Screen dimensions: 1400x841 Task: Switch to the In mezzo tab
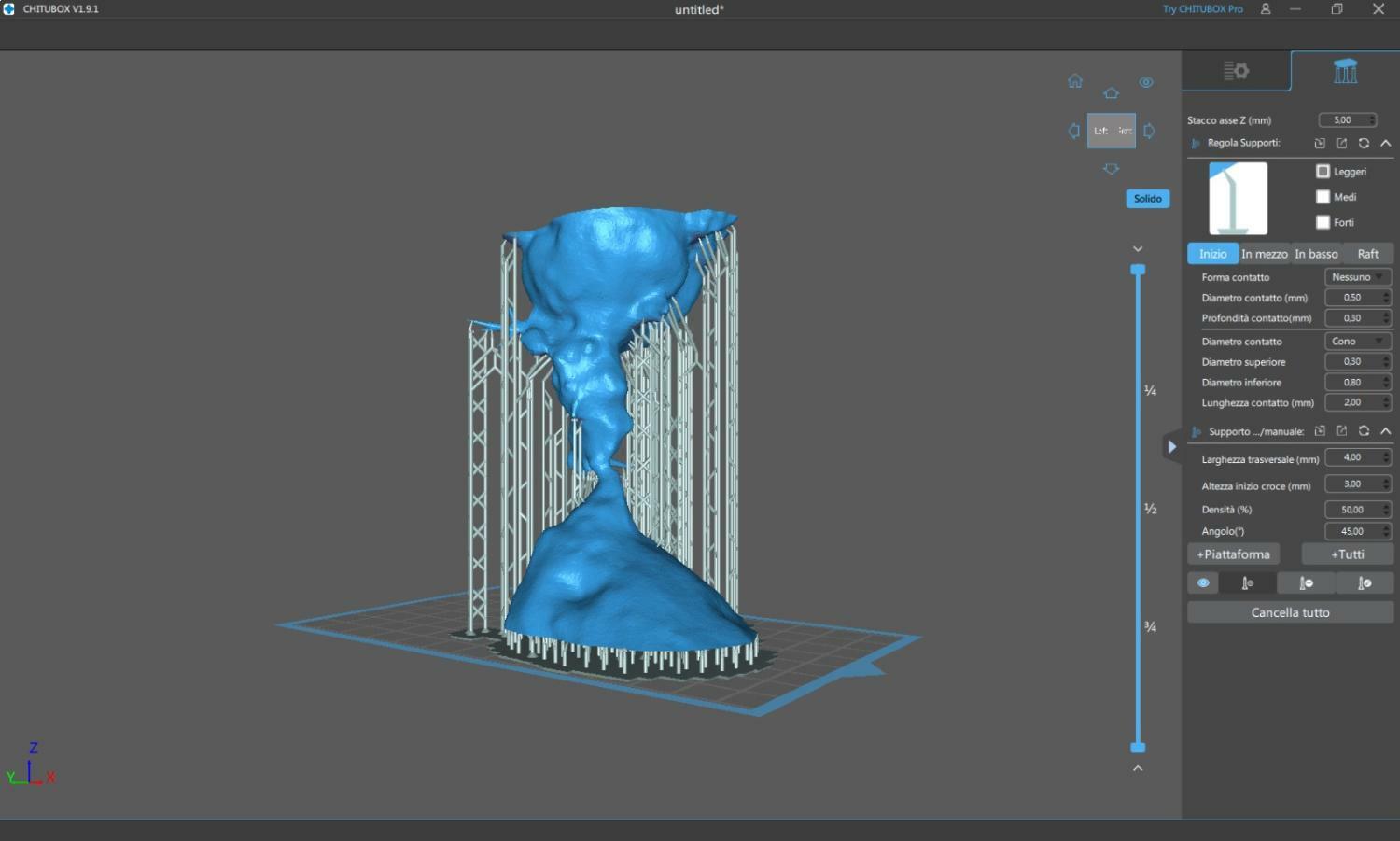1264,254
